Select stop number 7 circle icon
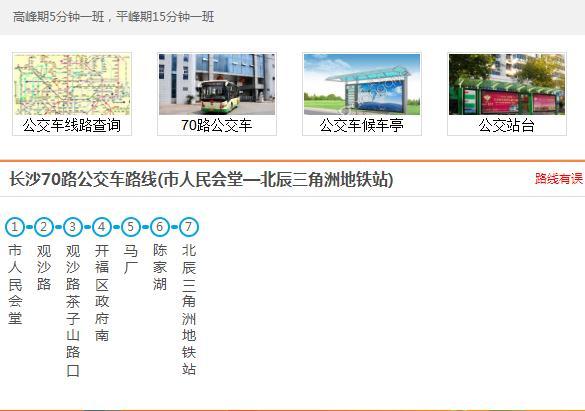This screenshot has height=411, width=585. pos(189,227)
